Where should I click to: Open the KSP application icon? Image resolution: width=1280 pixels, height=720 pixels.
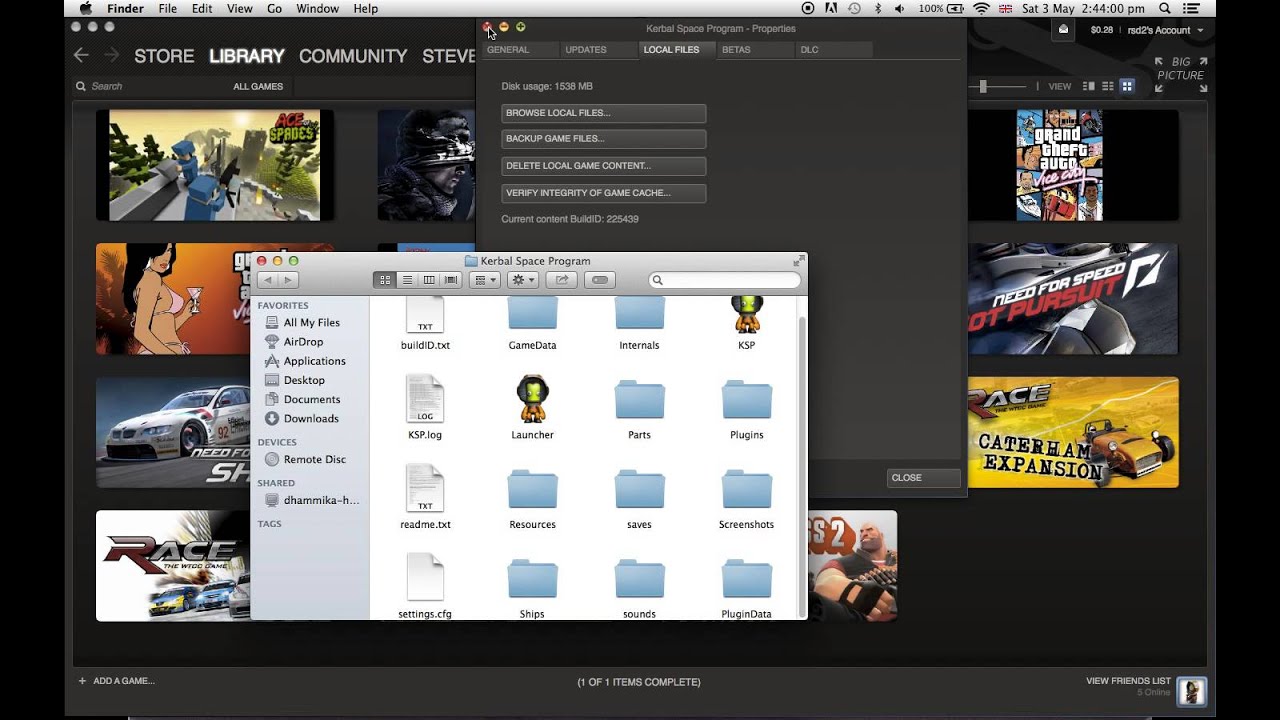(746, 323)
